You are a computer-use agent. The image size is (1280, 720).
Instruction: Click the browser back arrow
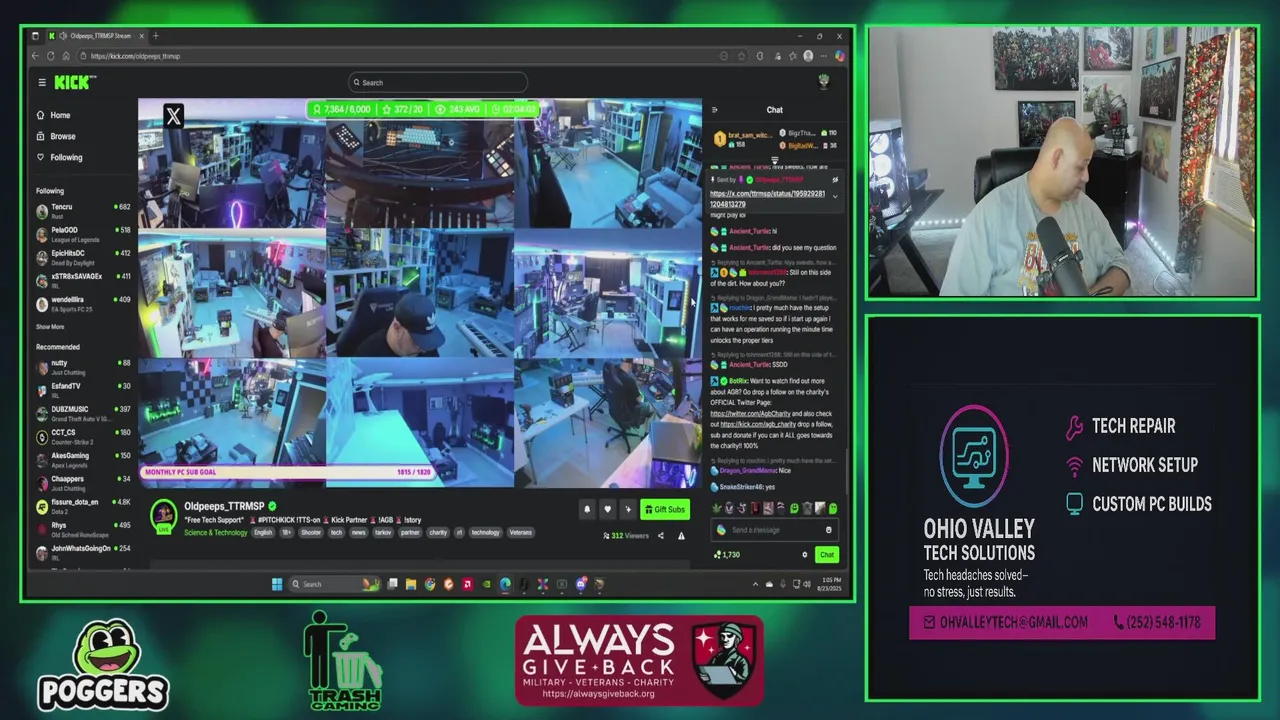tap(35, 56)
